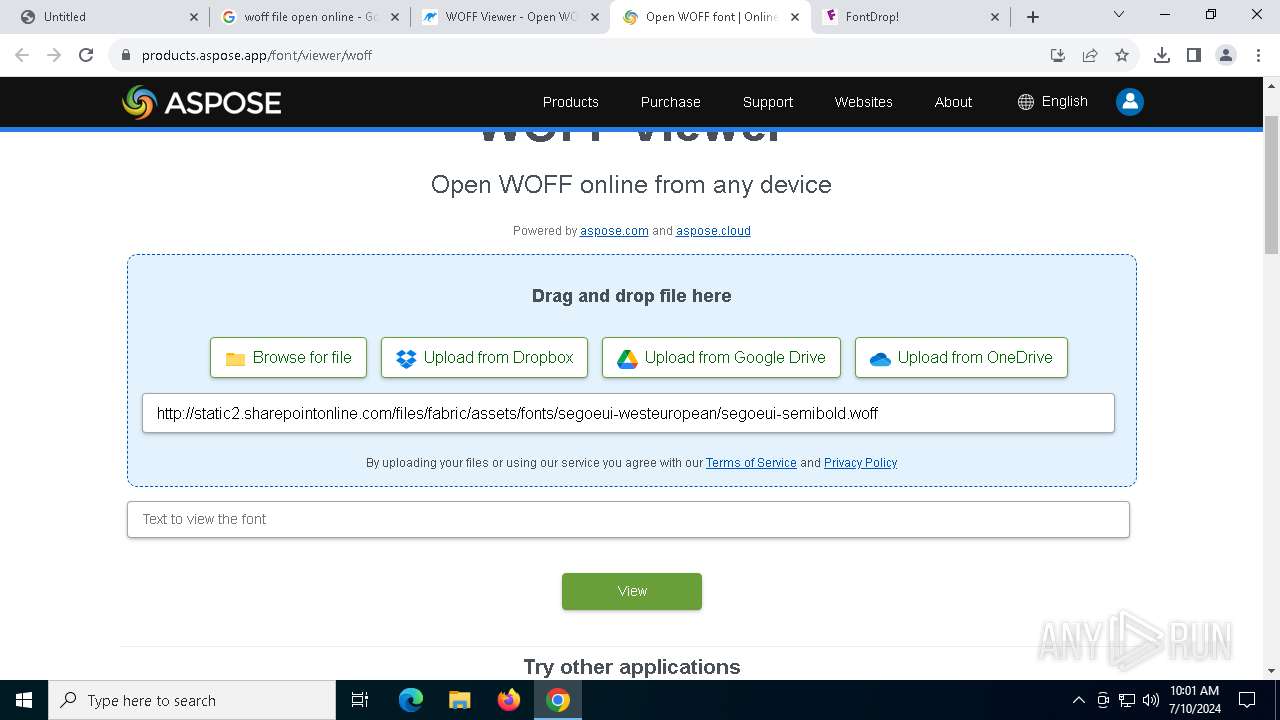The image size is (1280, 720).
Task: Close the FontDrop! tab
Action: click(995, 17)
